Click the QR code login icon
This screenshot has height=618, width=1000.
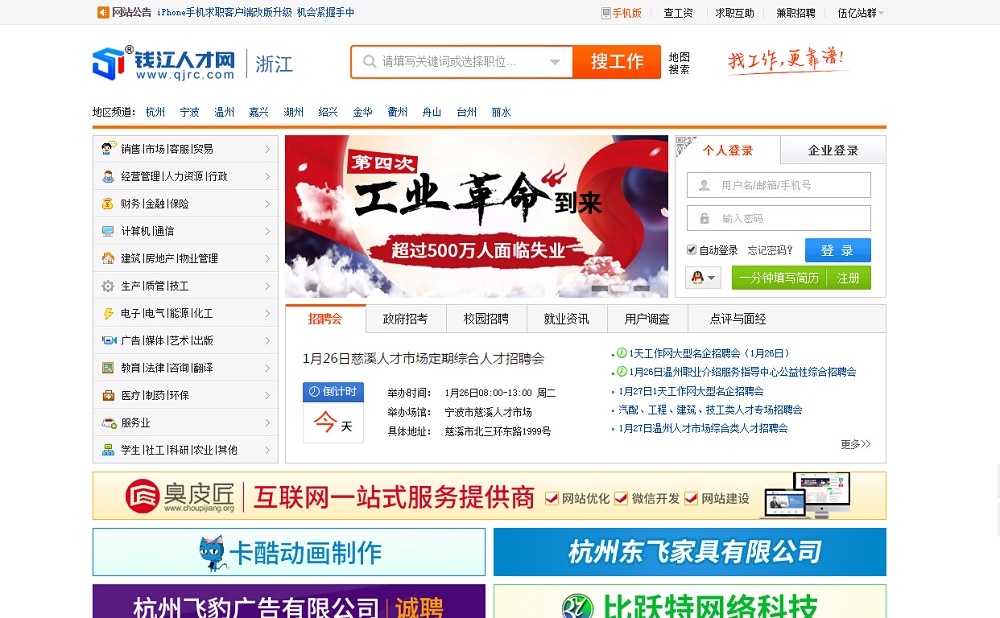pyautogui.click(x=686, y=146)
